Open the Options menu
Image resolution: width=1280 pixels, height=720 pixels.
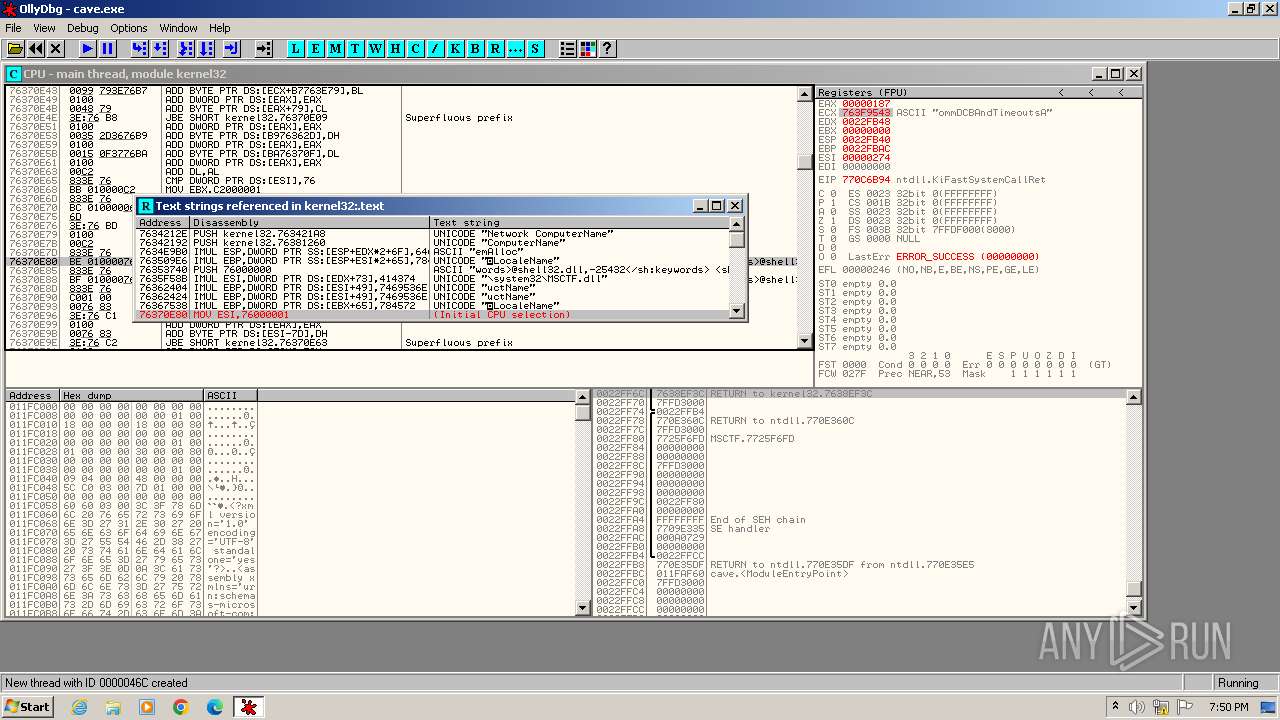[x=128, y=28]
